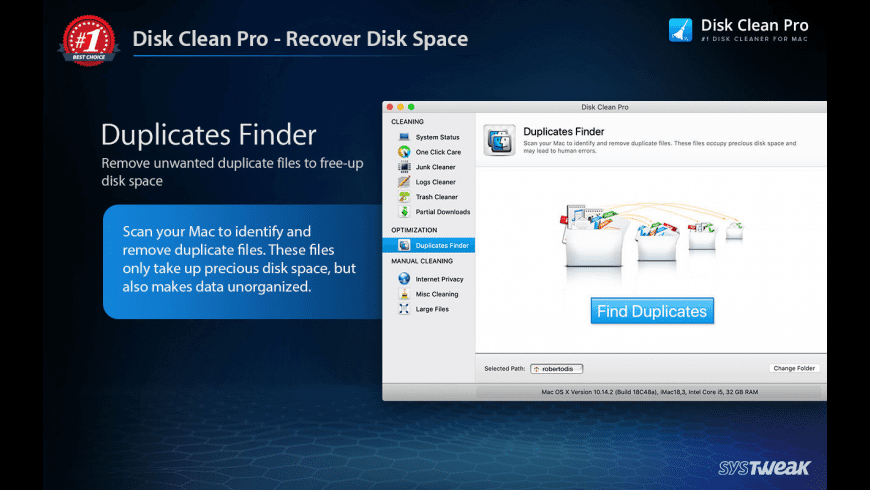Select the highlighted Duplicates Finder label
The height and width of the screenshot is (490, 870).
pyautogui.click(x=442, y=245)
